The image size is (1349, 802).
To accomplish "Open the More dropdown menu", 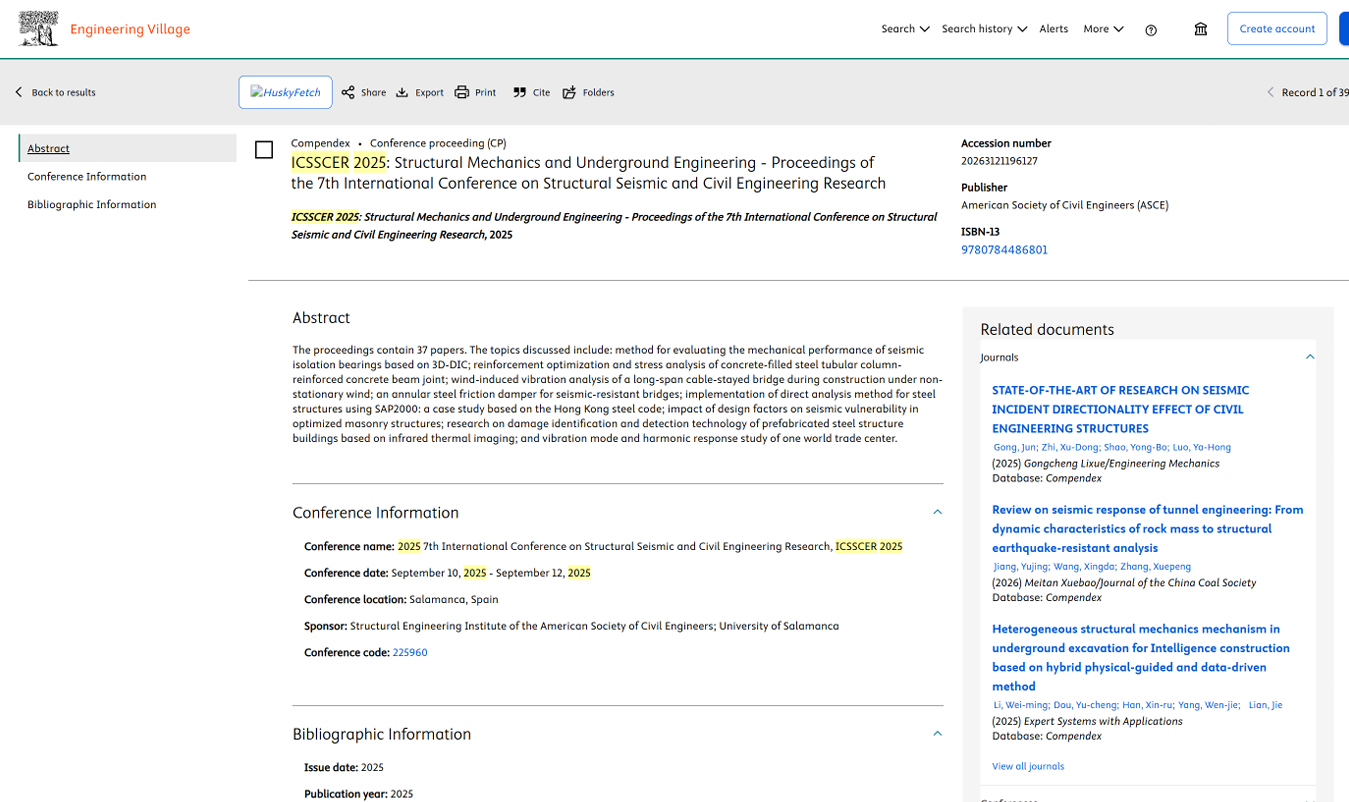I will [x=1103, y=29].
